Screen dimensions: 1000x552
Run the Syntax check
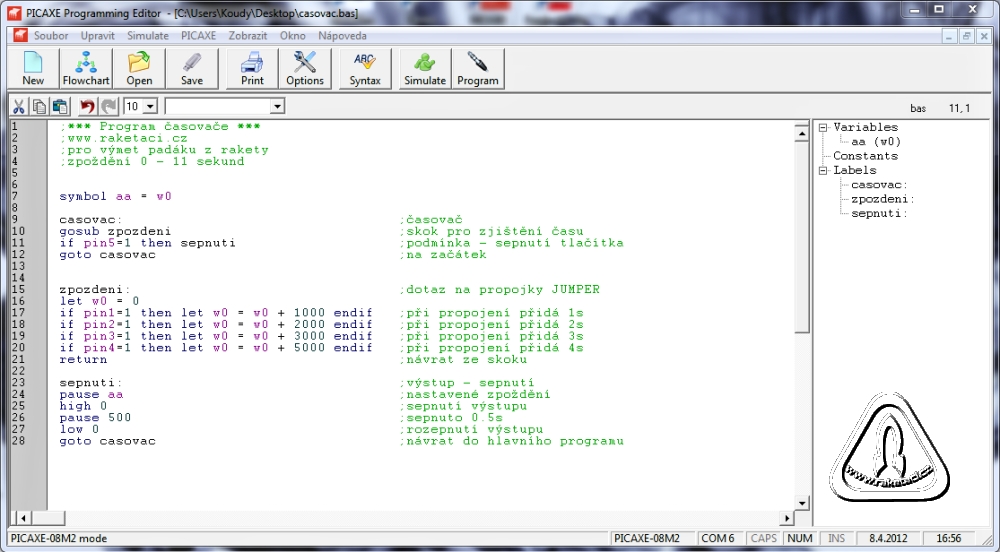pos(365,68)
